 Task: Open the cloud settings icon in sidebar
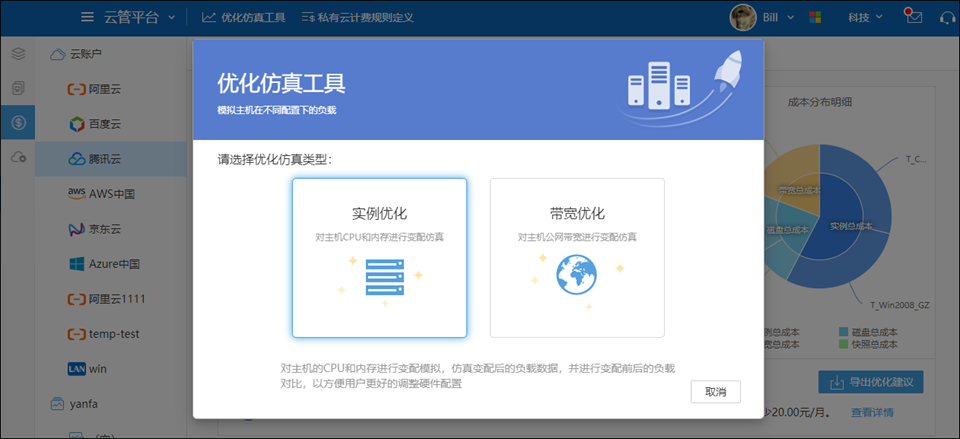tap(17, 158)
